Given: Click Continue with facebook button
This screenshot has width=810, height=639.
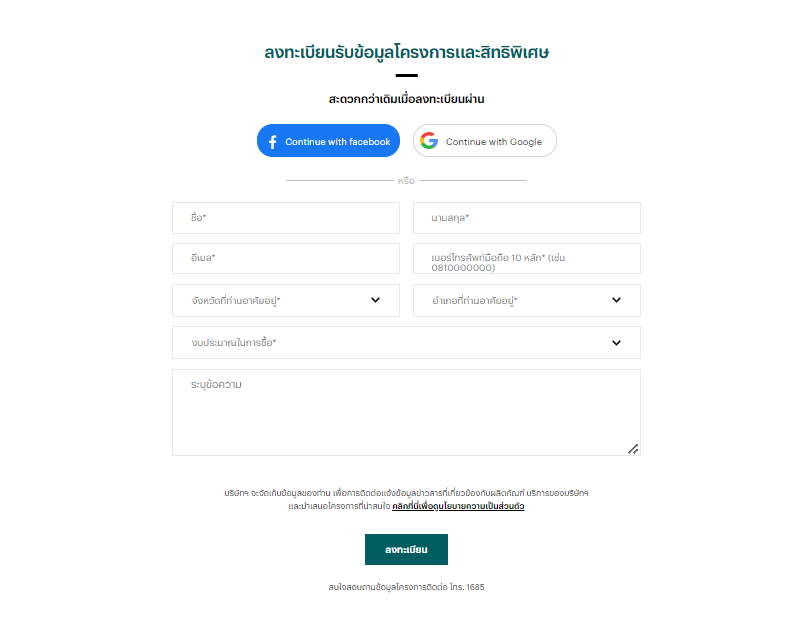Looking at the screenshot, I should pos(328,141).
